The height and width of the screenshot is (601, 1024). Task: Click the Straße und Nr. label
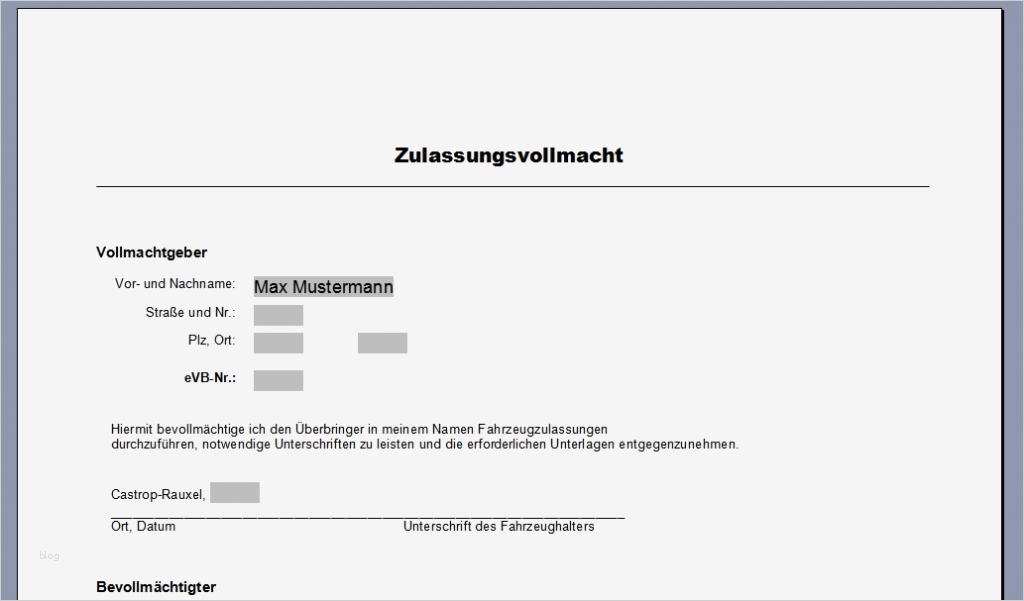(190, 312)
